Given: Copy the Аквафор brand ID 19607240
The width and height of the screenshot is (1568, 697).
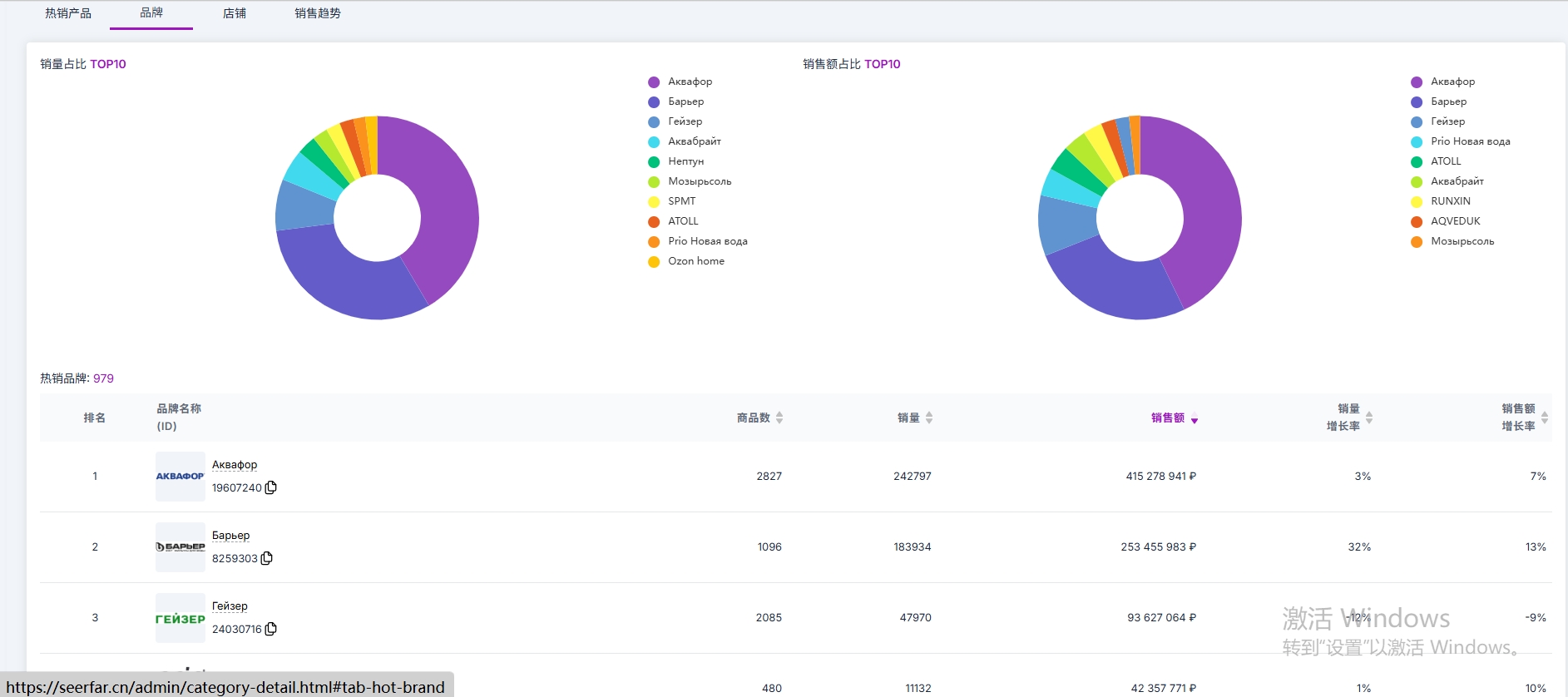Looking at the screenshot, I should coord(270,487).
